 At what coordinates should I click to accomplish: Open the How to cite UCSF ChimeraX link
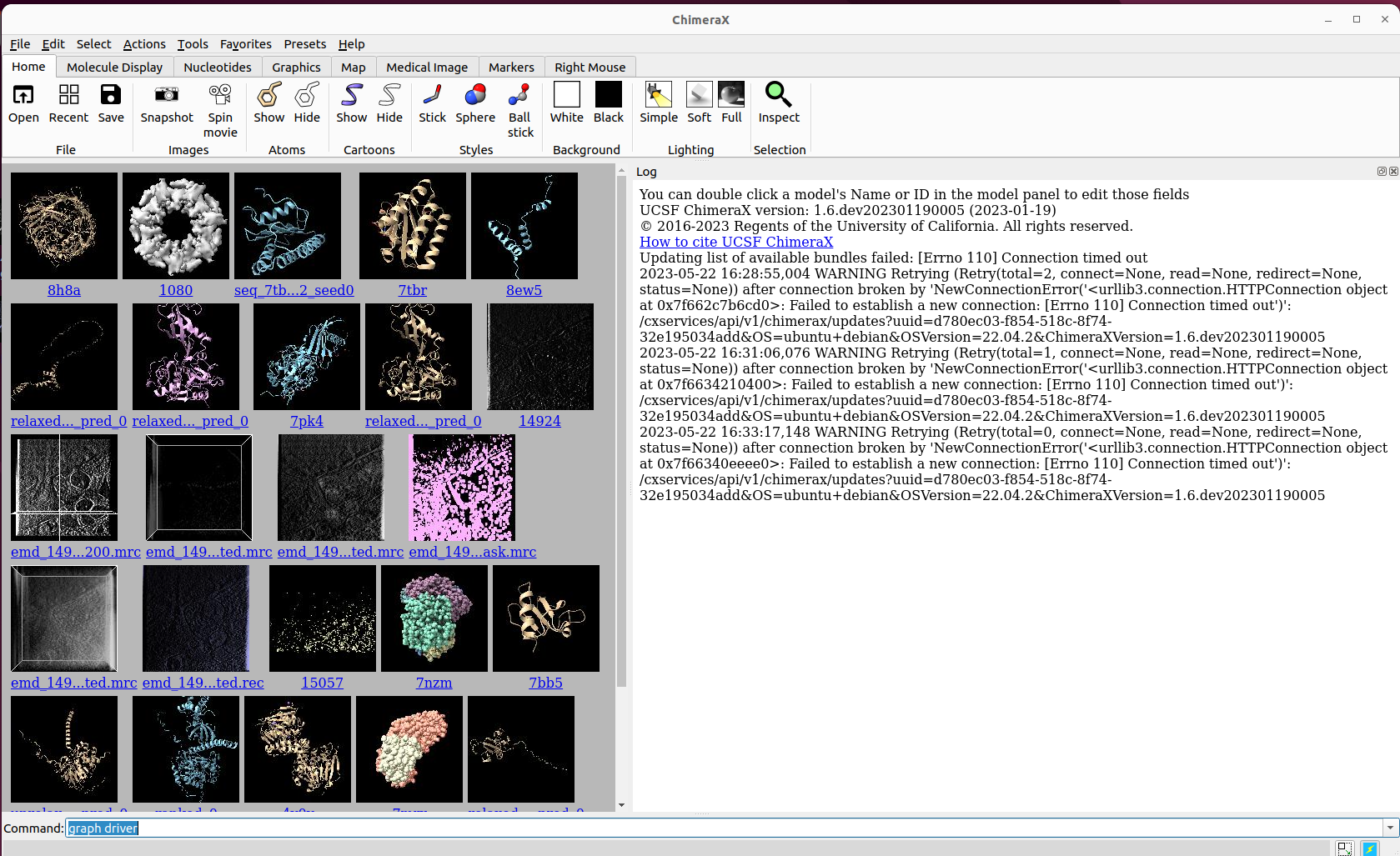tap(736, 242)
